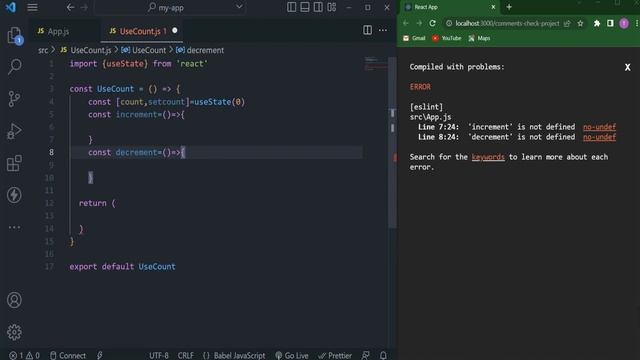The image size is (640, 360).
Task: Open the UseCount.js breadcrumb
Action: click(x=86, y=50)
